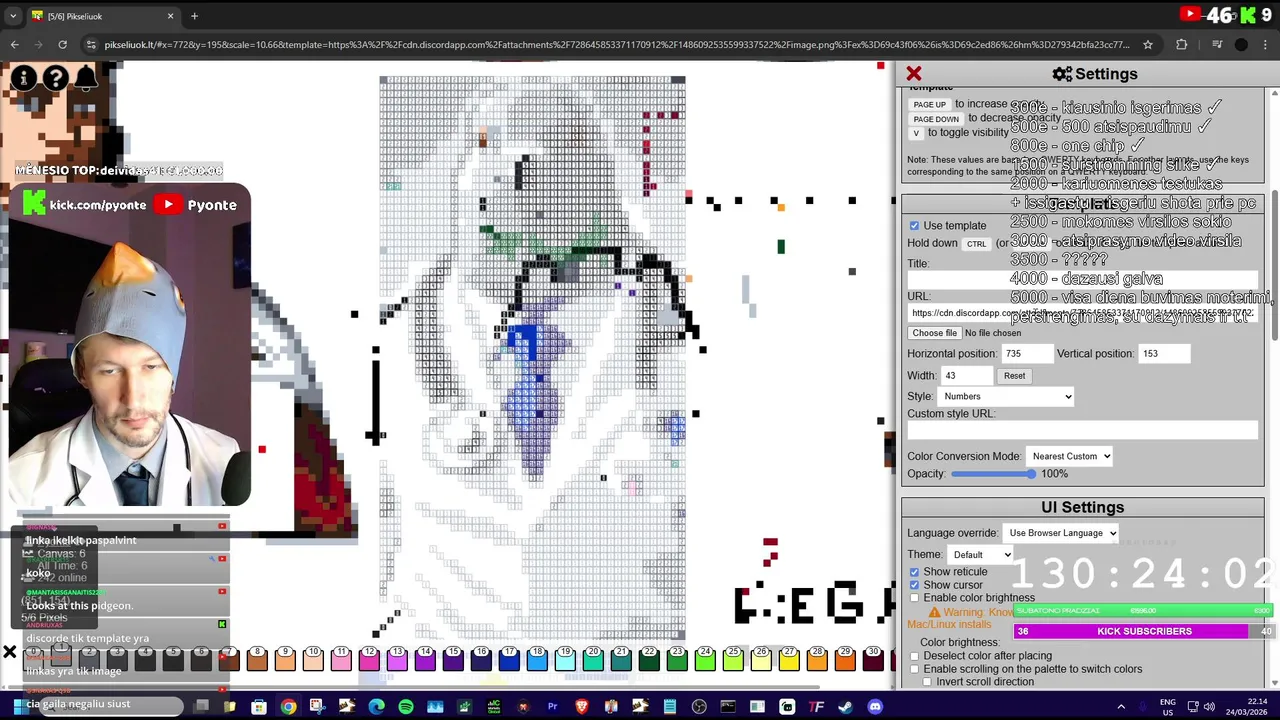The width and height of the screenshot is (1280, 720).
Task: Open Discord from the taskbar
Action: coord(875,707)
